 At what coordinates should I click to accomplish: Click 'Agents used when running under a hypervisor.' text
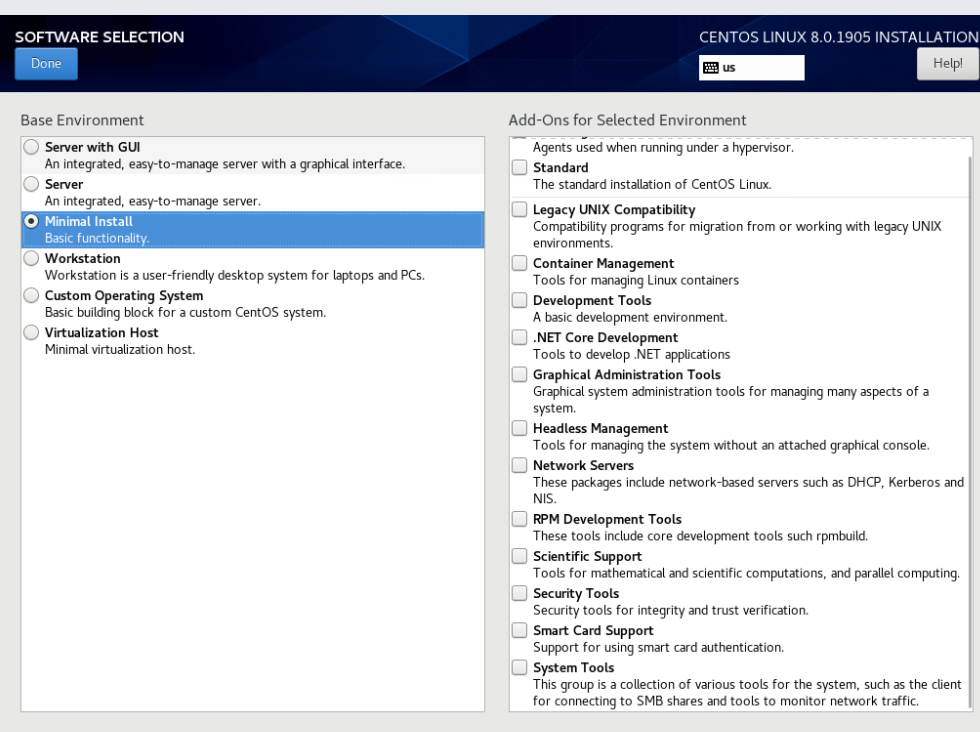coord(663,148)
